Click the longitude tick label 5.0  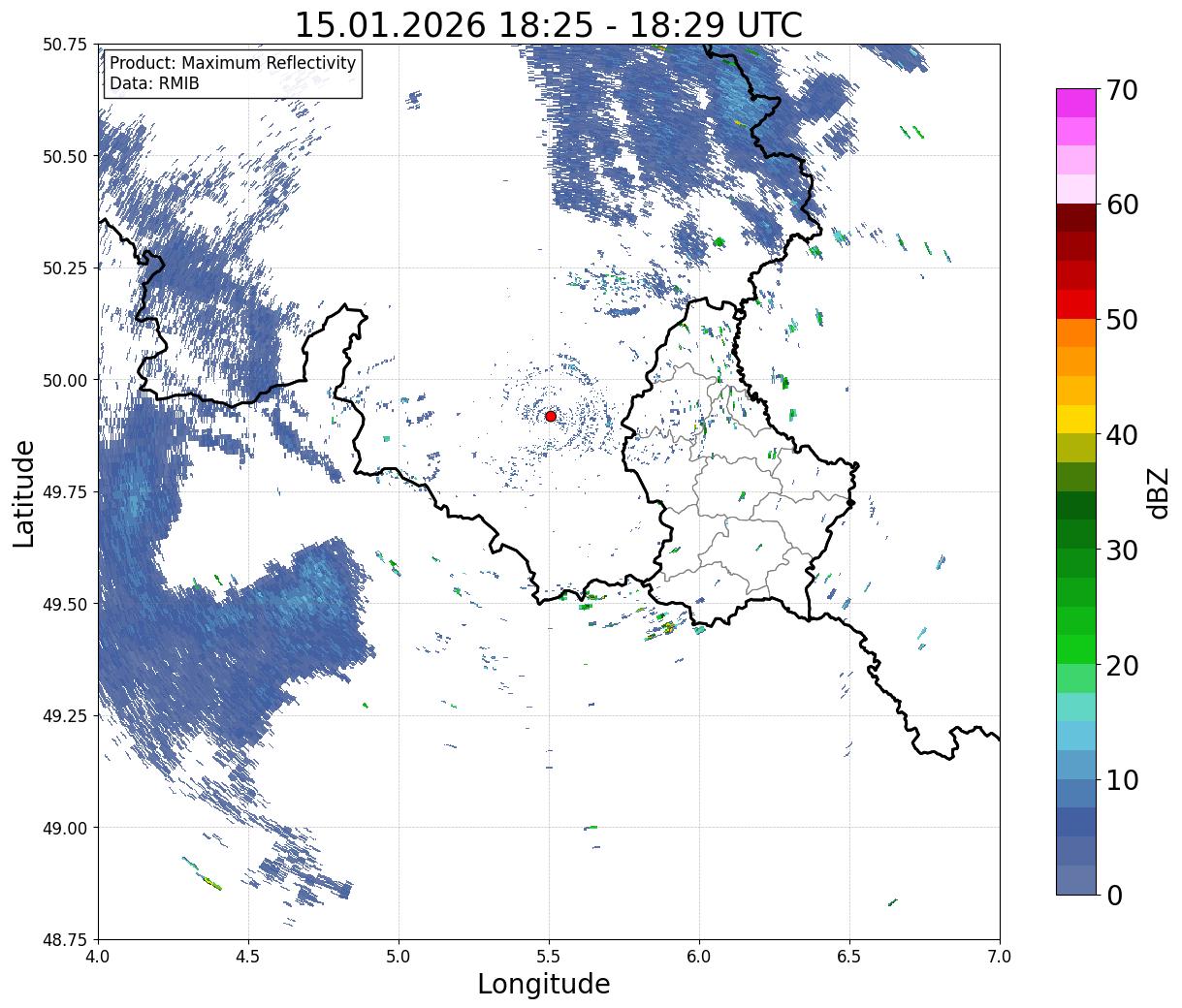click(x=399, y=957)
